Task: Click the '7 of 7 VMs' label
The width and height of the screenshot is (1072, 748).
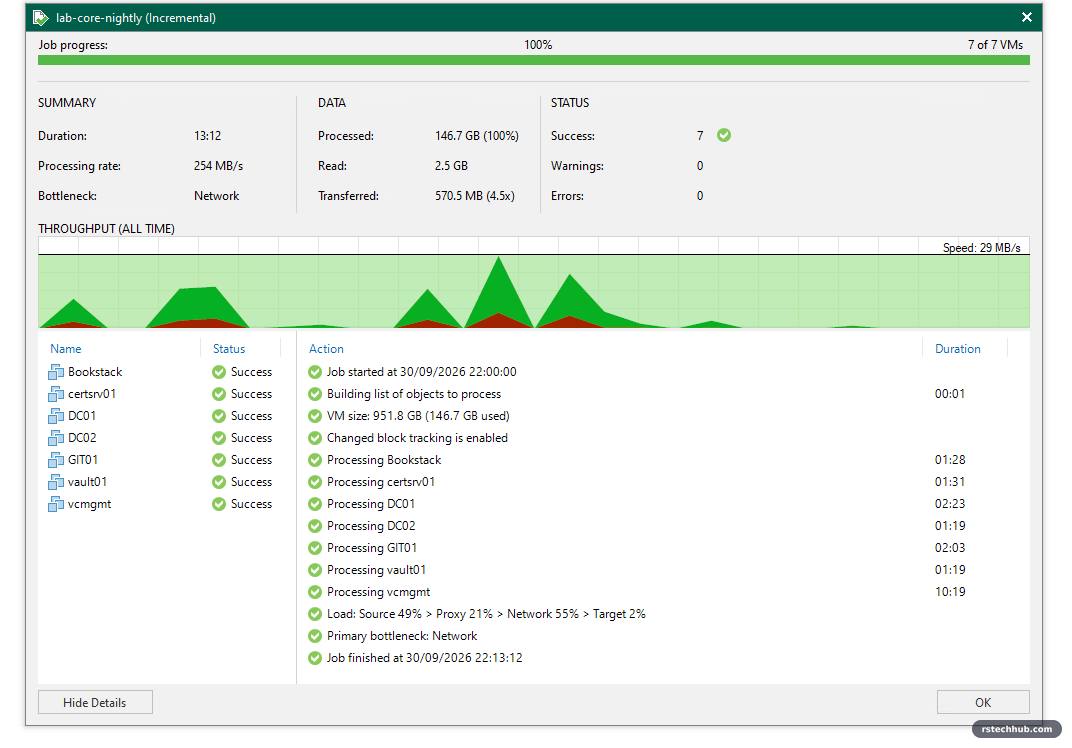Action: (x=995, y=44)
